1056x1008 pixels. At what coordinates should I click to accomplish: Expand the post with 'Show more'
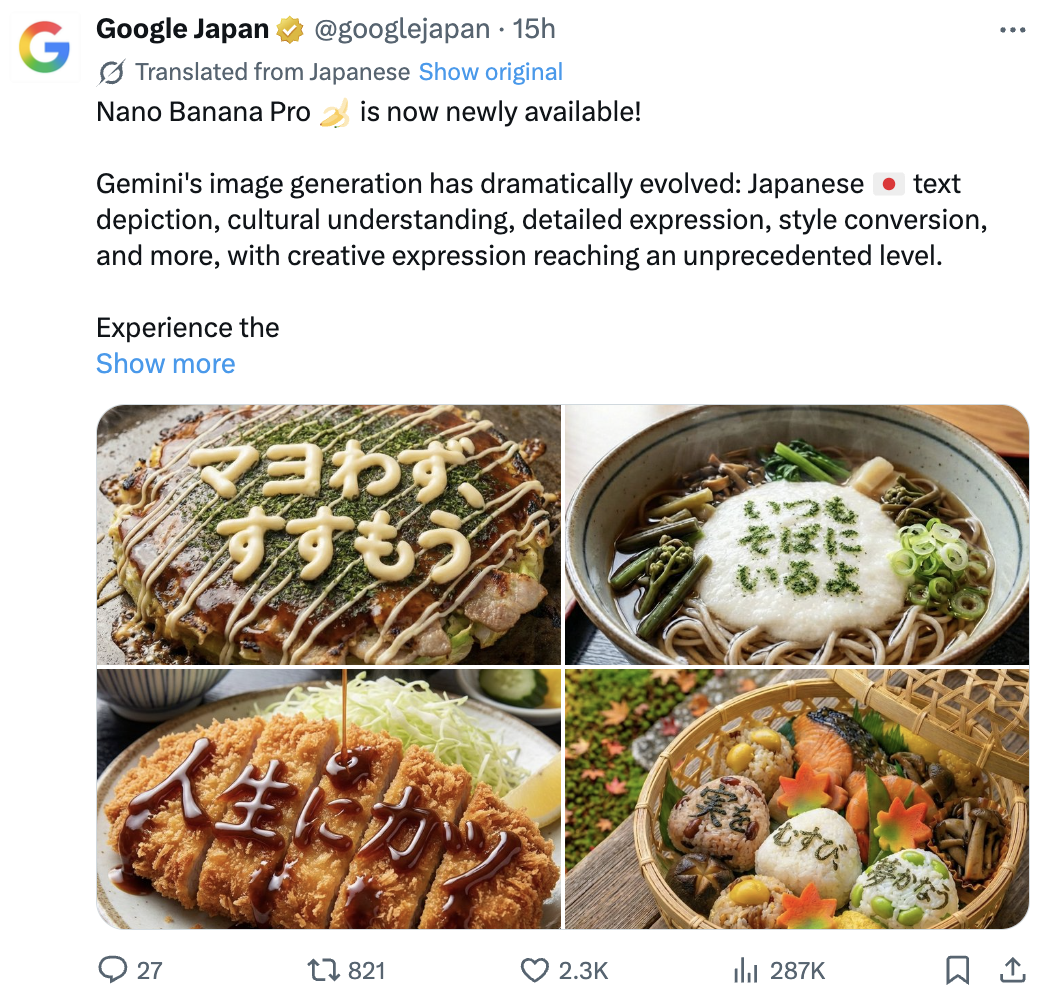[165, 363]
